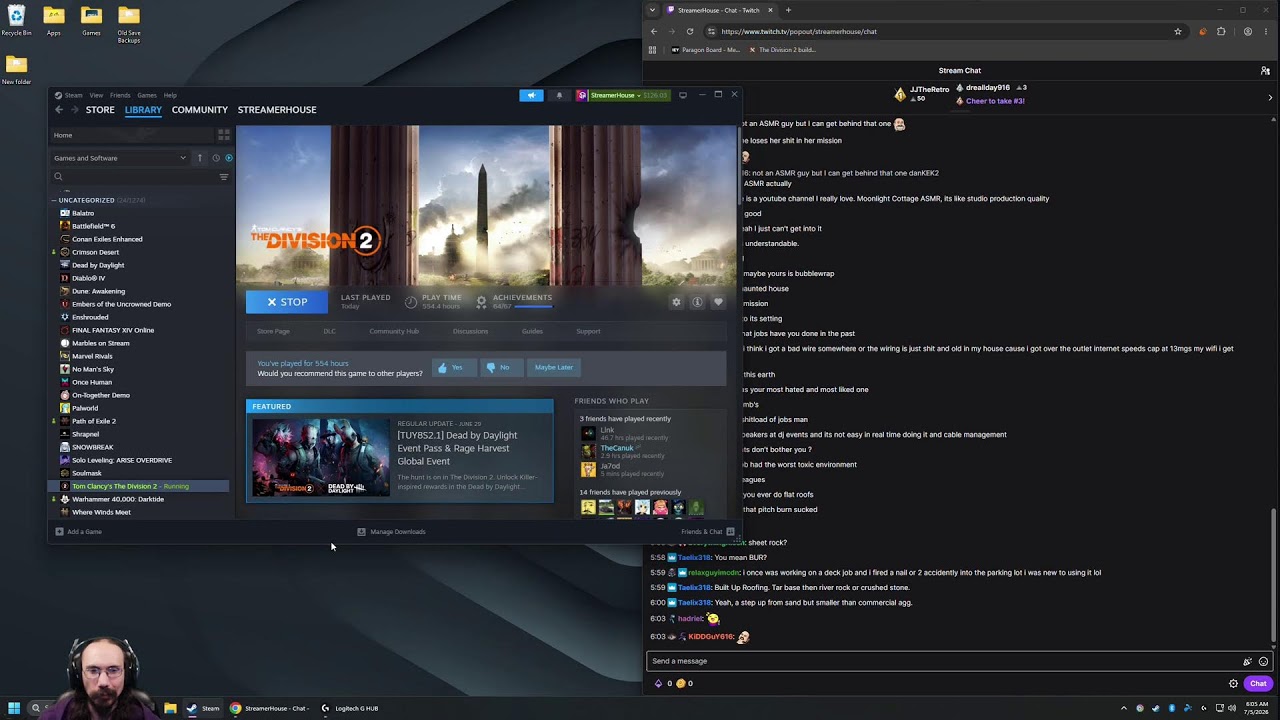The image size is (1280, 720).
Task: Select Crimson Desert in the library list
Action: tap(95, 252)
